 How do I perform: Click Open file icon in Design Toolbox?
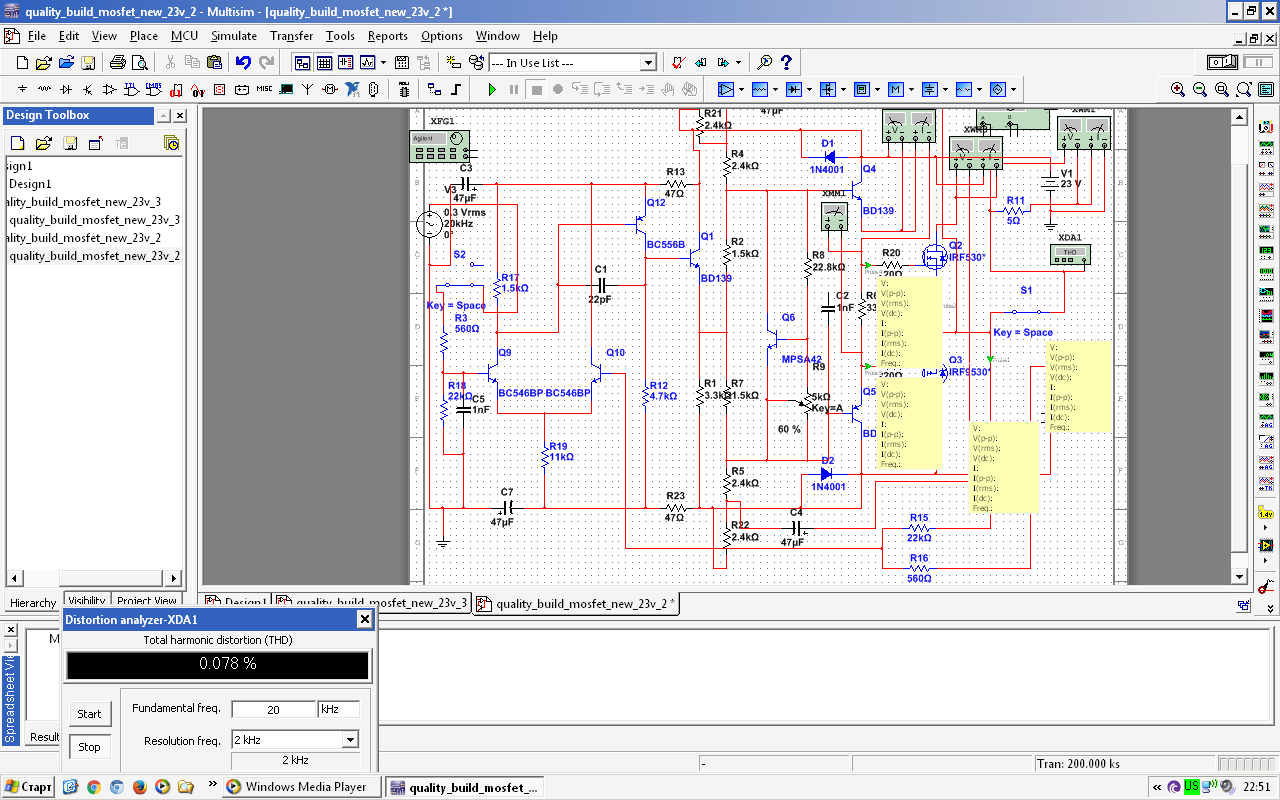pyautogui.click(x=45, y=144)
